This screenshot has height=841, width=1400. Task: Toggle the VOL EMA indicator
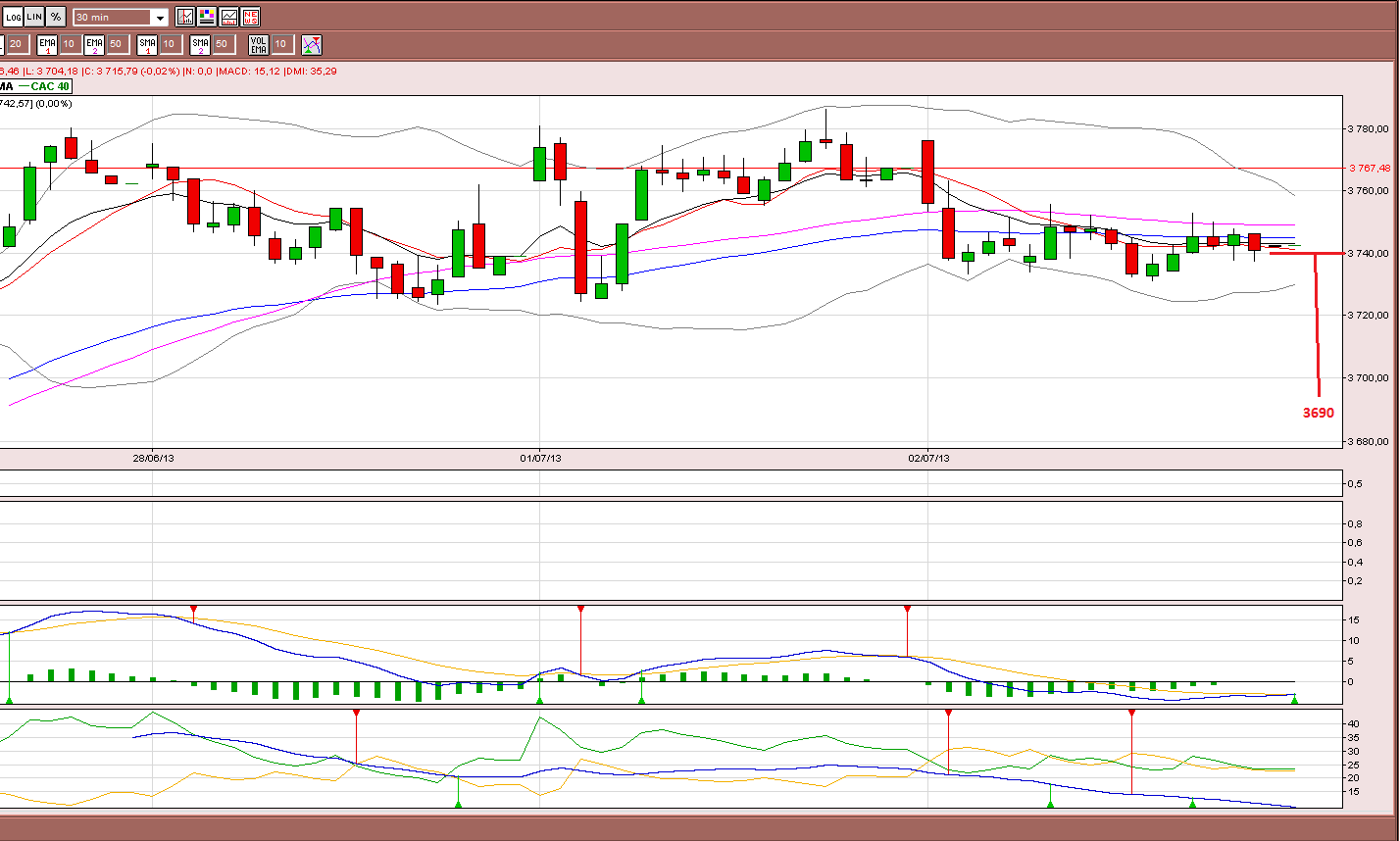259,44
